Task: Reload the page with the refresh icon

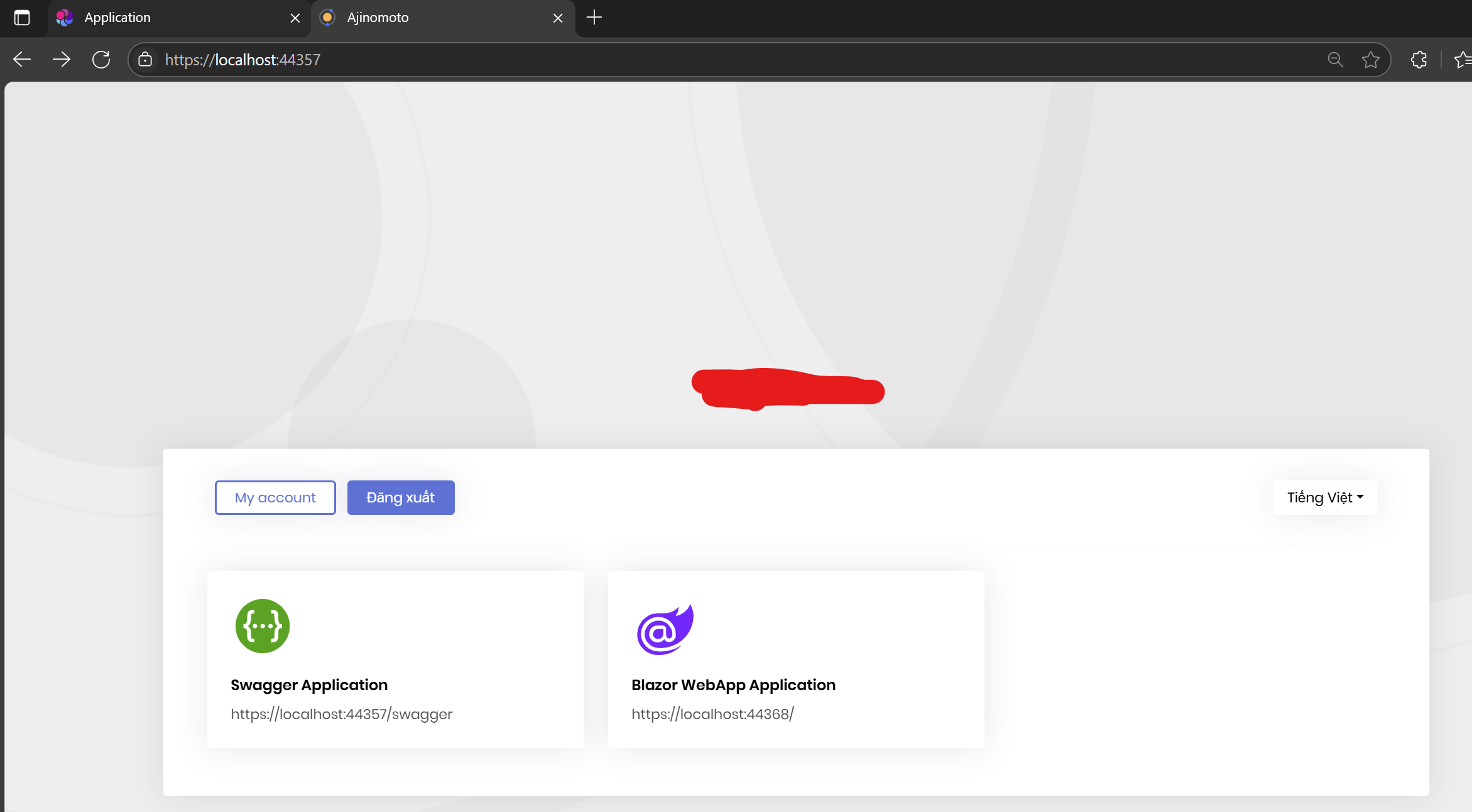Action: point(101,60)
